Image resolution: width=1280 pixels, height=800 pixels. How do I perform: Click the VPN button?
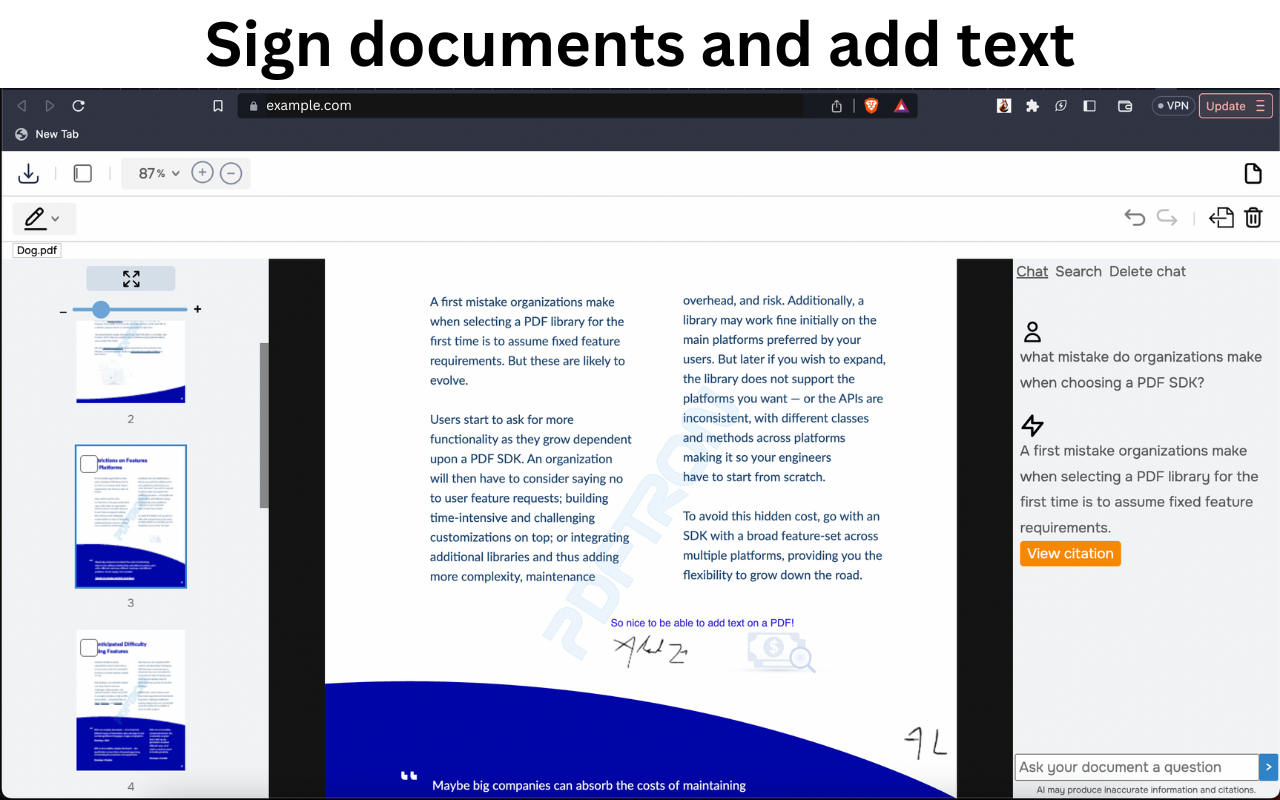click(x=1173, y=106)
